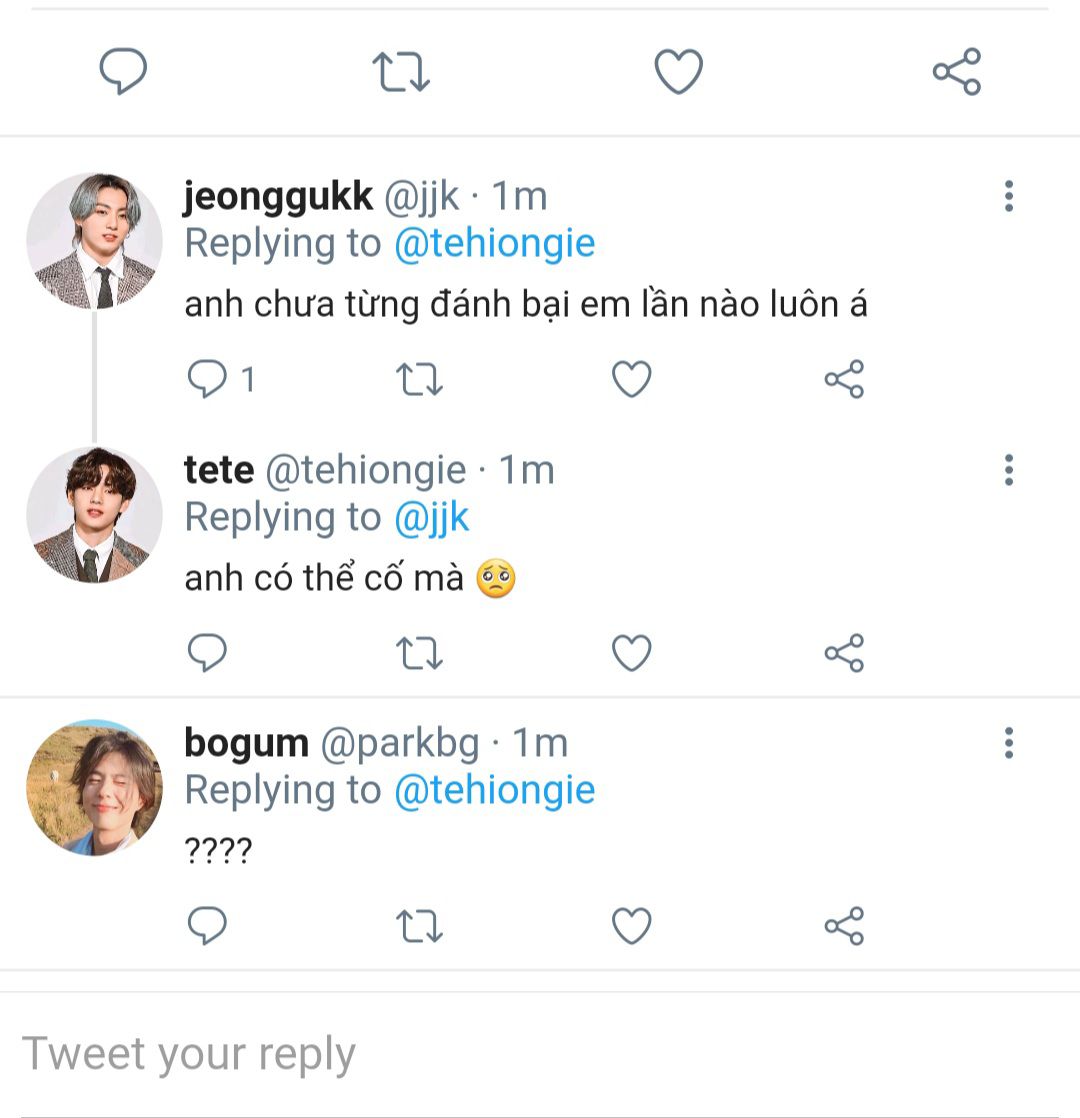Open more options for jeonggukk's tweet
The image size is (1080, 1118).
coord(1008,196)
